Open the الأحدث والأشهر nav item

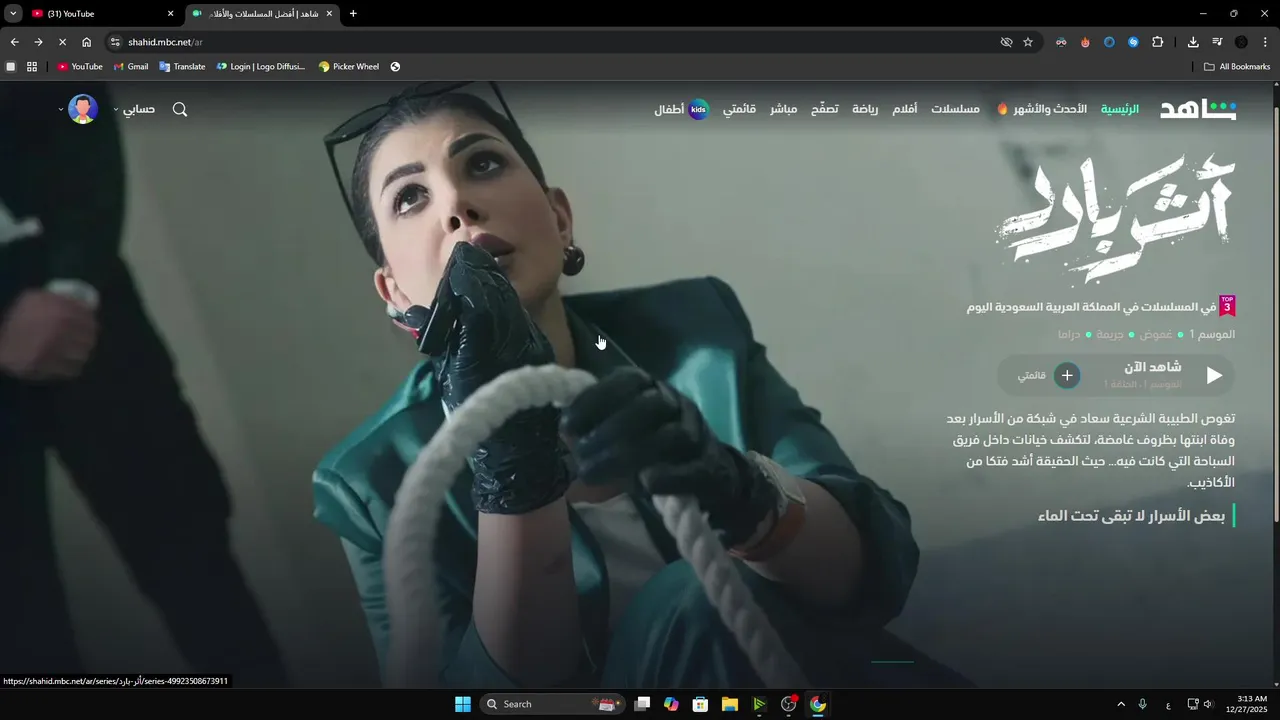[x=1042, y=109]
